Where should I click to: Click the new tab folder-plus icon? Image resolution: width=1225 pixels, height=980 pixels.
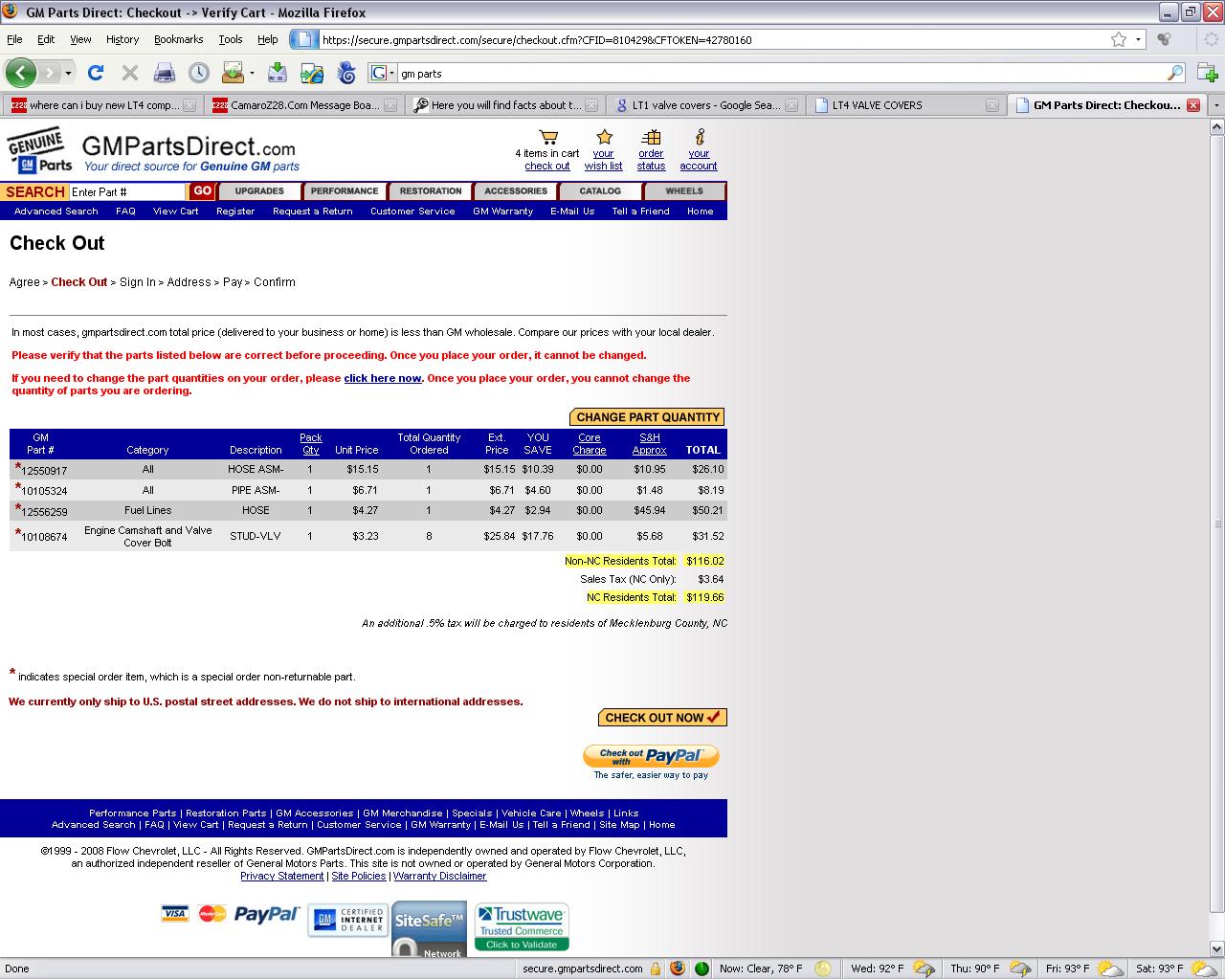click(x=1207, y=73)
